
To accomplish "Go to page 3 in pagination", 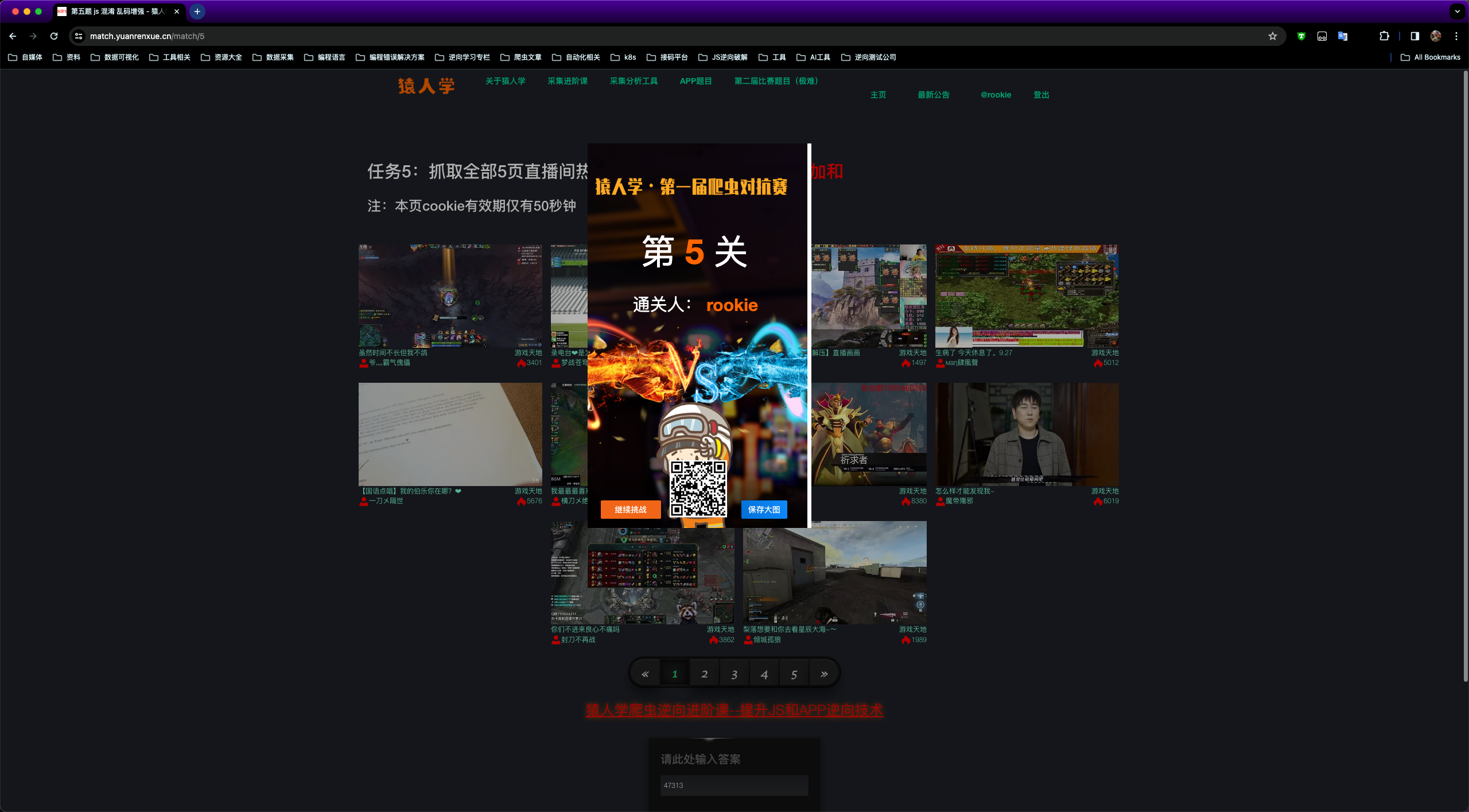I will pyautogui.click(x=734, y=674).
